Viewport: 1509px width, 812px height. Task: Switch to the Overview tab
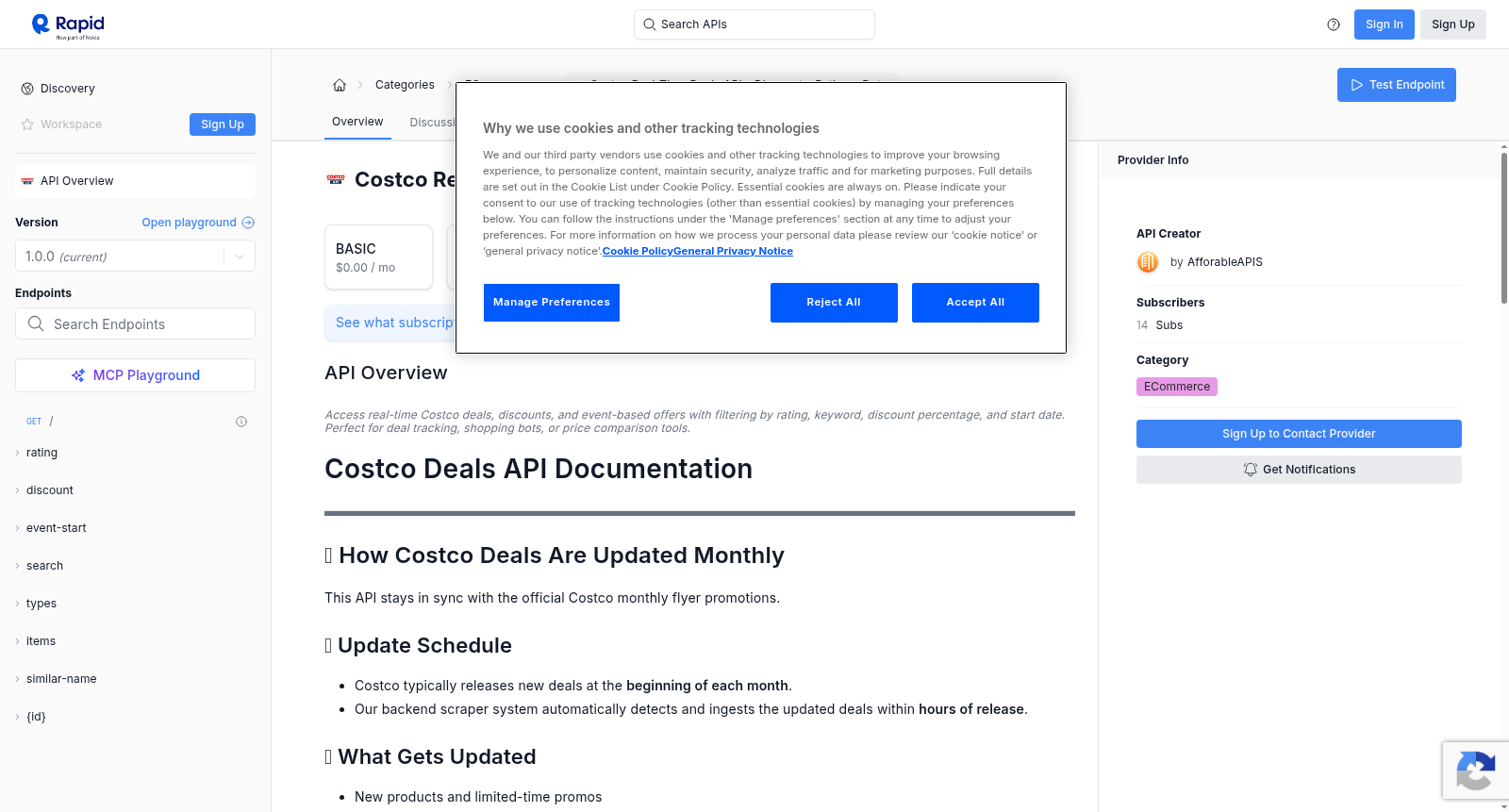coord(357,122)
